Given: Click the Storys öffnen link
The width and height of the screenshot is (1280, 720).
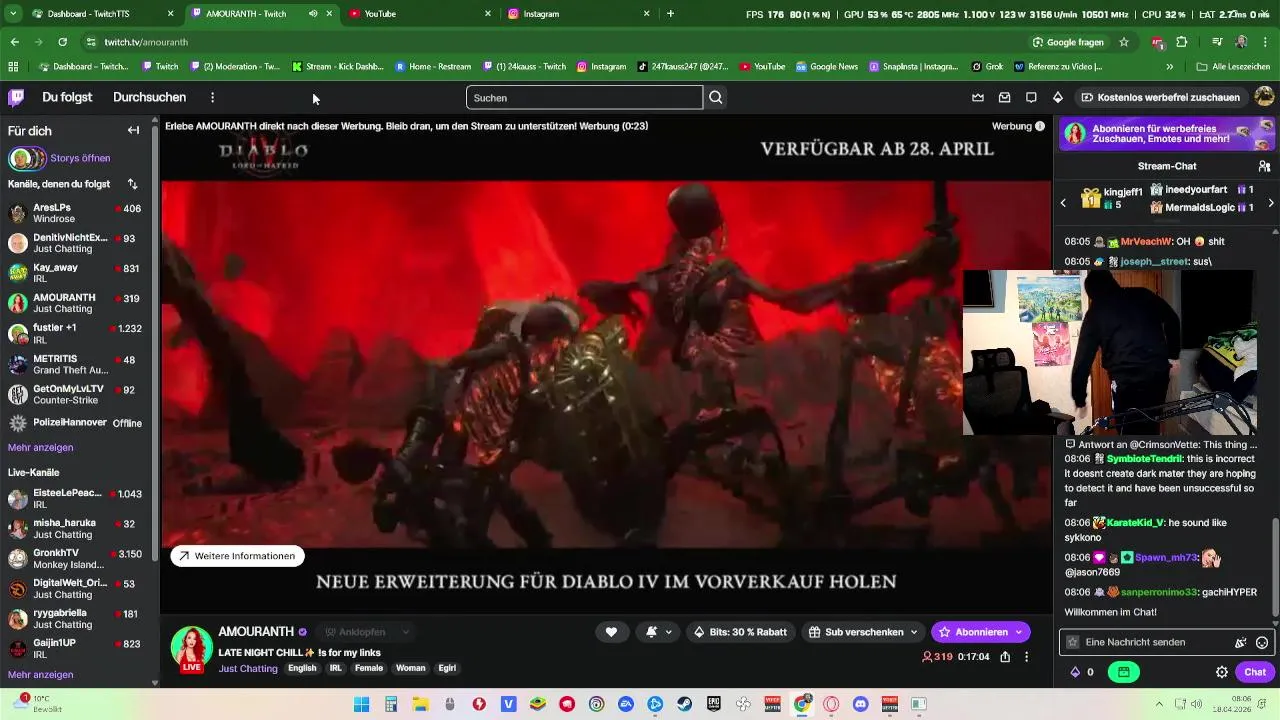Looking at the screenshot, I should point(80,158).
